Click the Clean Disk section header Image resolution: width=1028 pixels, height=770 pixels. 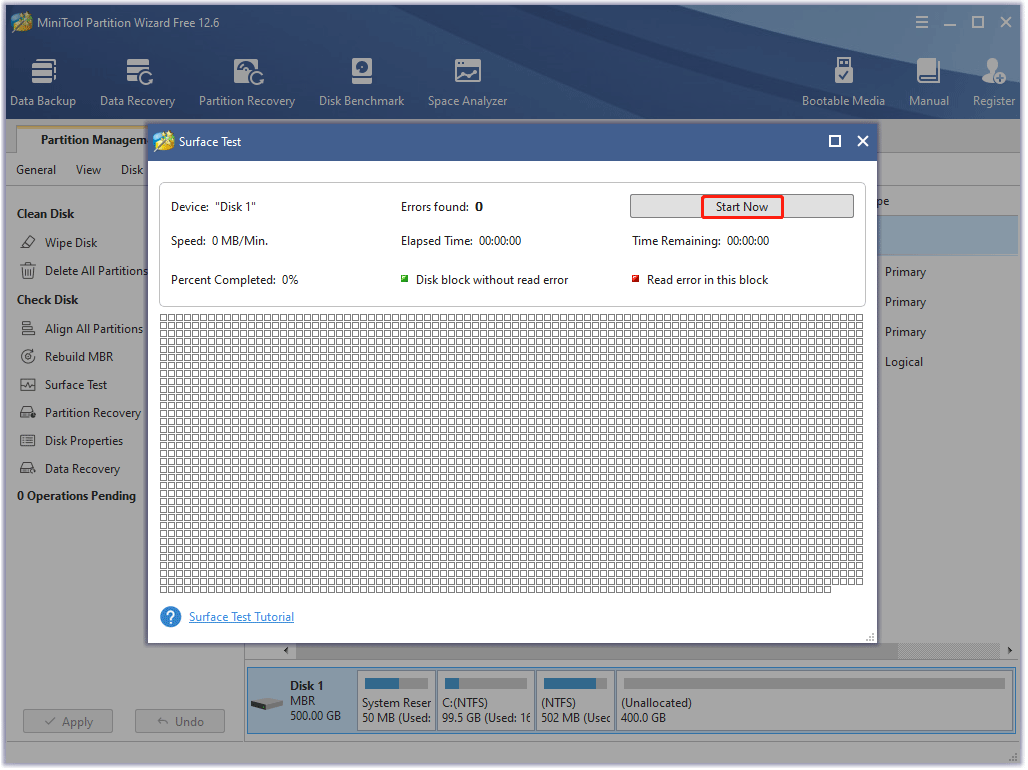tap(45, 214)
